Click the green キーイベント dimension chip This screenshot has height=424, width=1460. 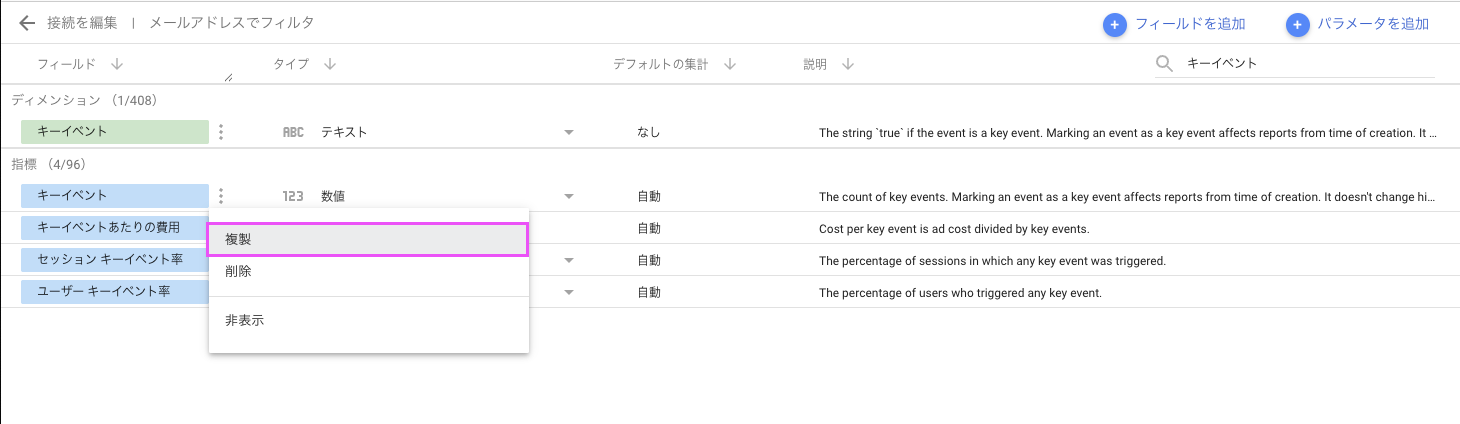click(x=115, y=132)
